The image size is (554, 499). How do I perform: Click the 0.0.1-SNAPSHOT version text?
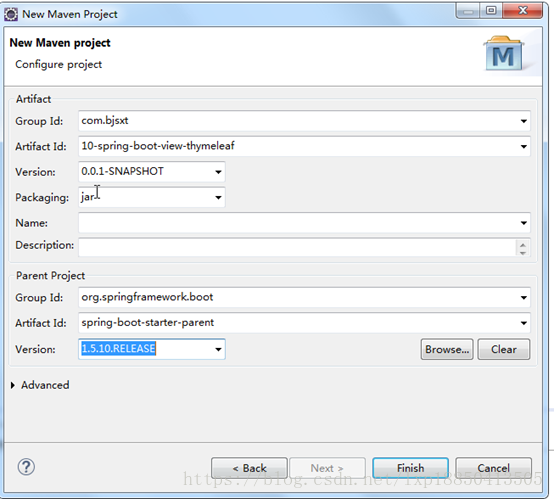(x=122, y=171)
